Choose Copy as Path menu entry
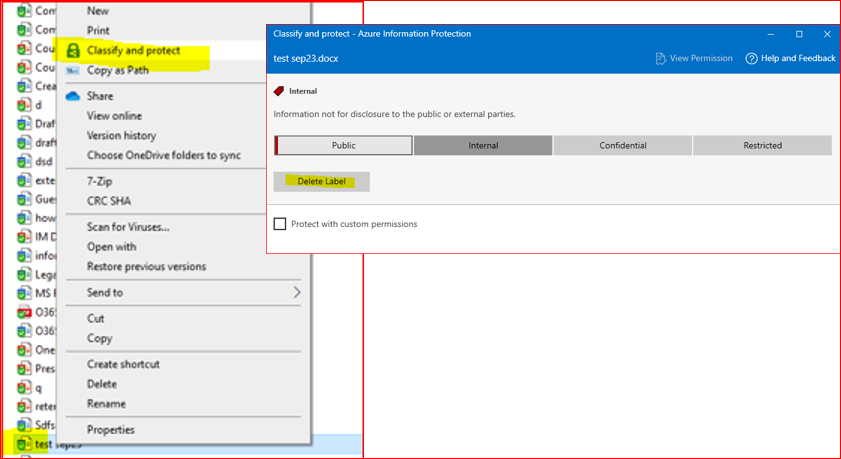The width and height of the screenshot is (841, 459). (118, 70)
